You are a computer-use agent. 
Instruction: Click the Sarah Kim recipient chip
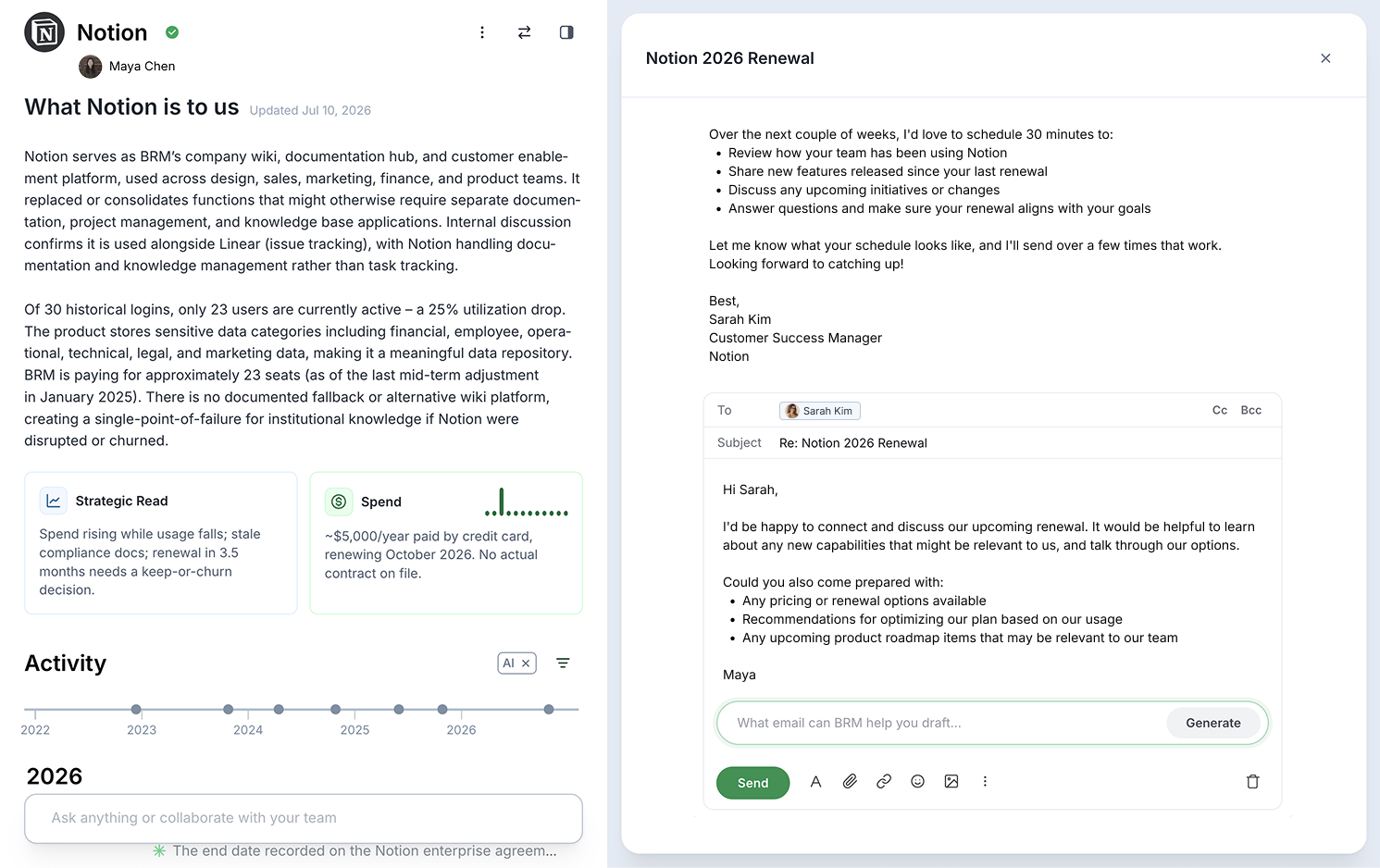(820, 411)
